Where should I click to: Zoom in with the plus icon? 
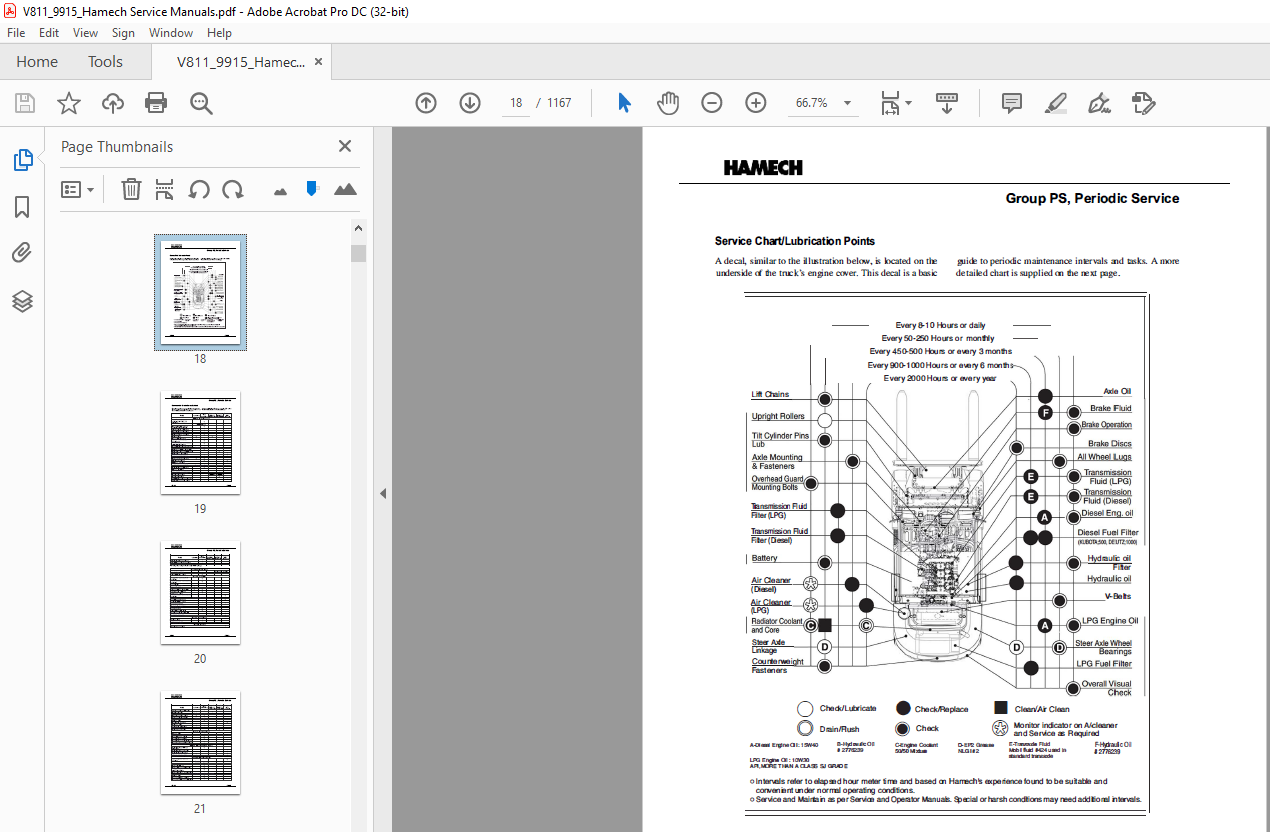(755, 103)
